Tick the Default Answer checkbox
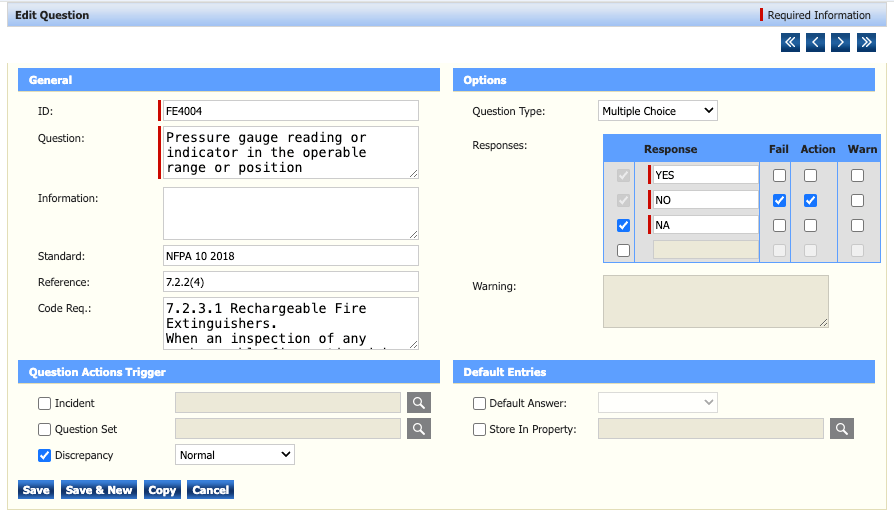Screen dimensions: 894x514 (480, 404)
